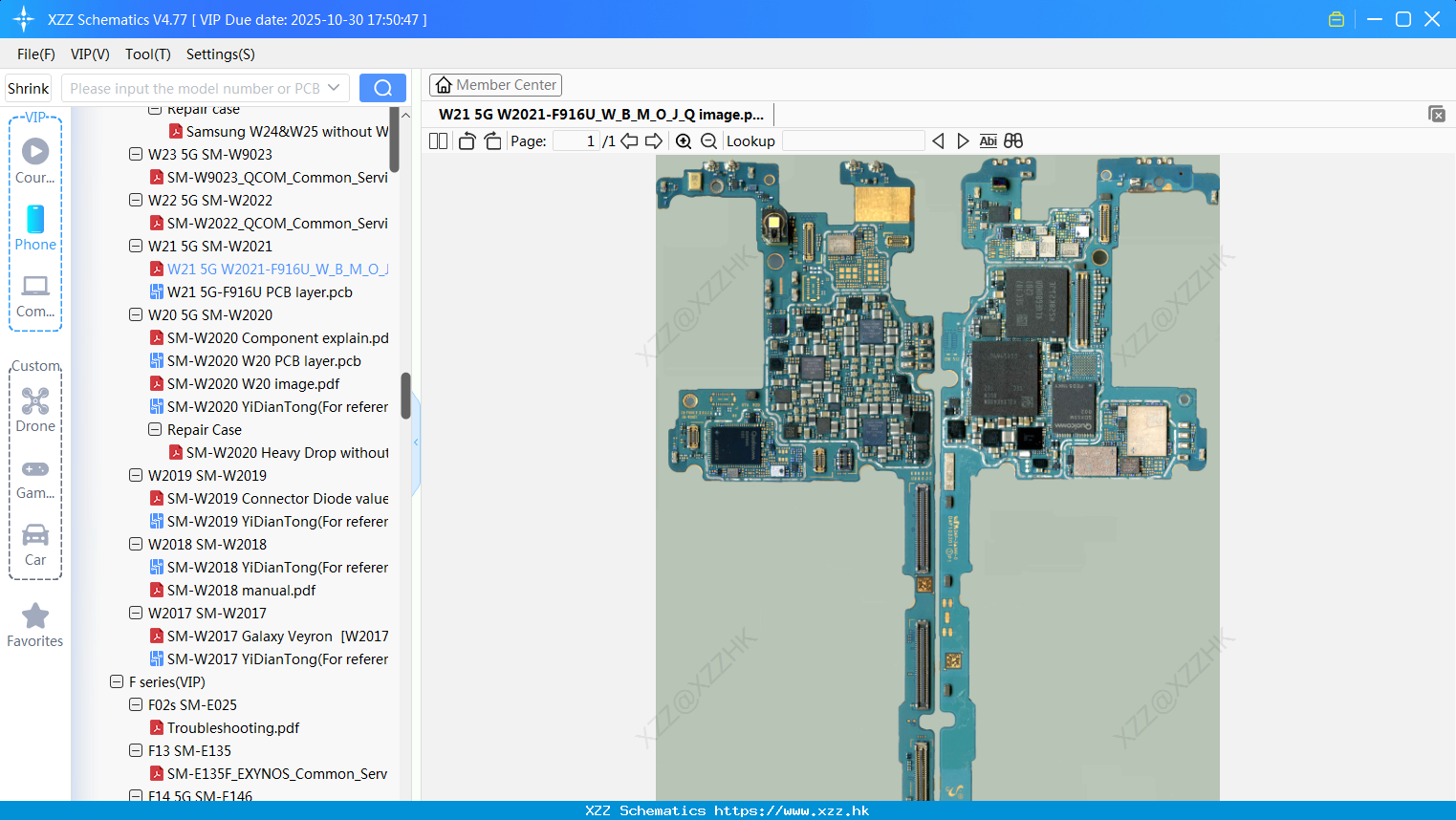Click the binoculars search icon

point(1013,141)
